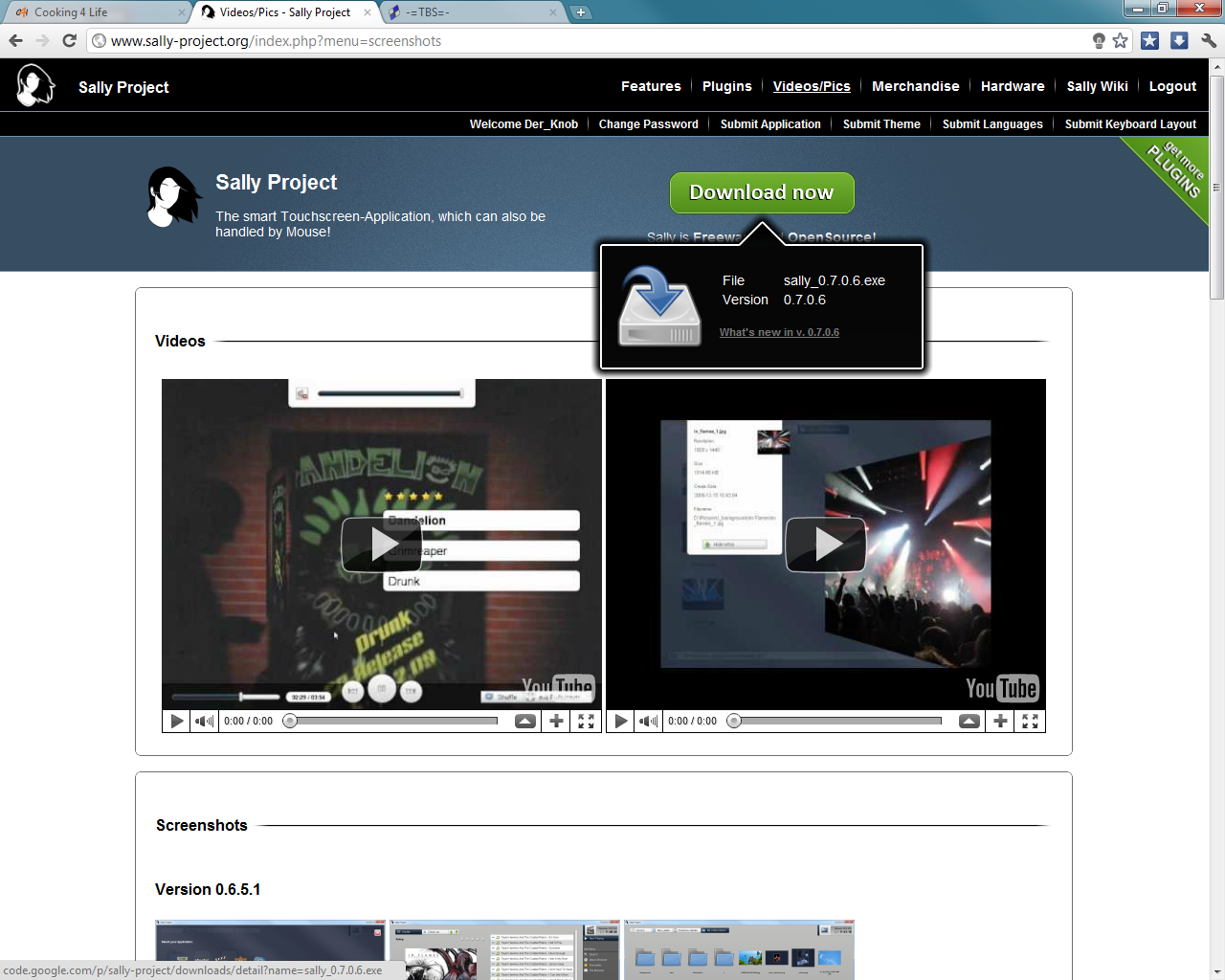This screenshot has width=1225, height=980.
Task: Open Plugins menu item
Action: pos(727,86)
